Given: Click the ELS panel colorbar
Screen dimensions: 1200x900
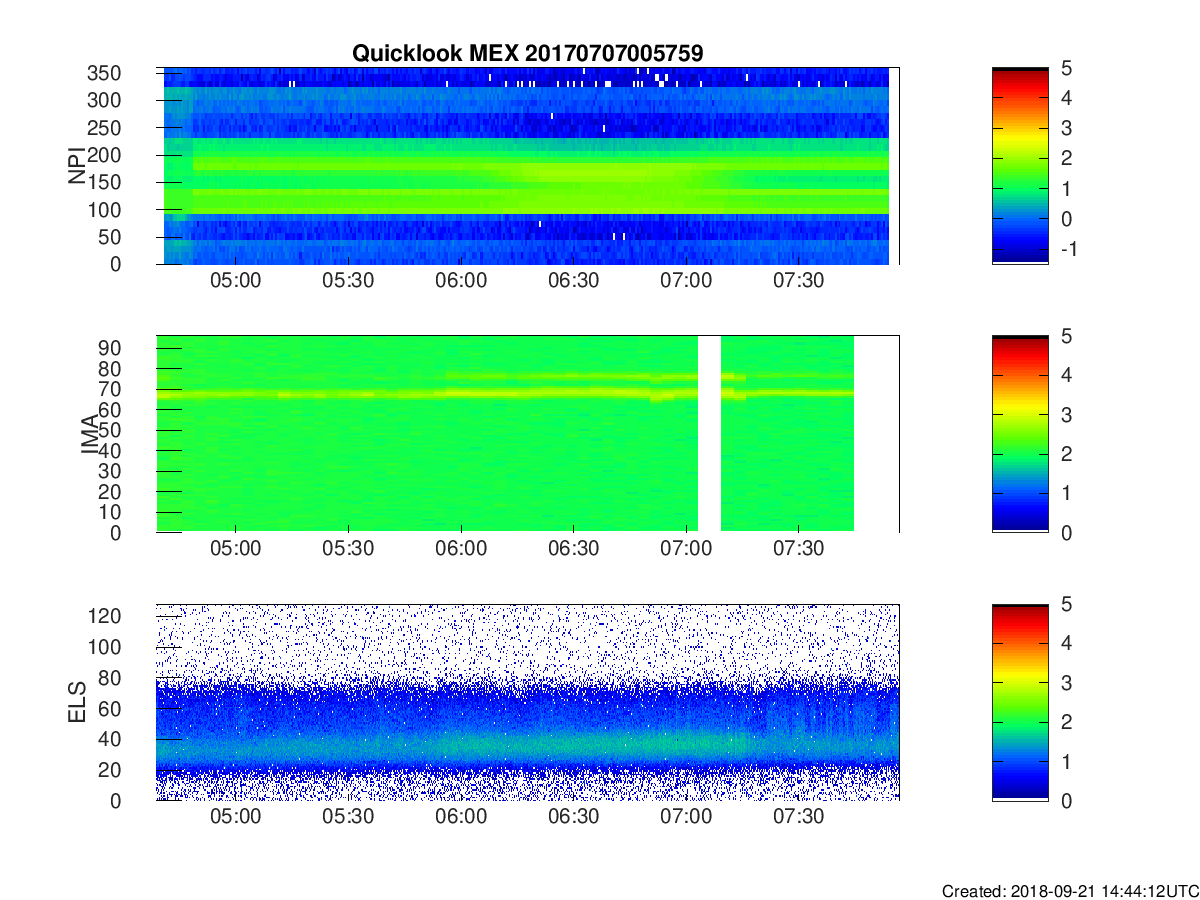Looking at the screenshot, I should pyautogui.click(x=1020, y=702).
